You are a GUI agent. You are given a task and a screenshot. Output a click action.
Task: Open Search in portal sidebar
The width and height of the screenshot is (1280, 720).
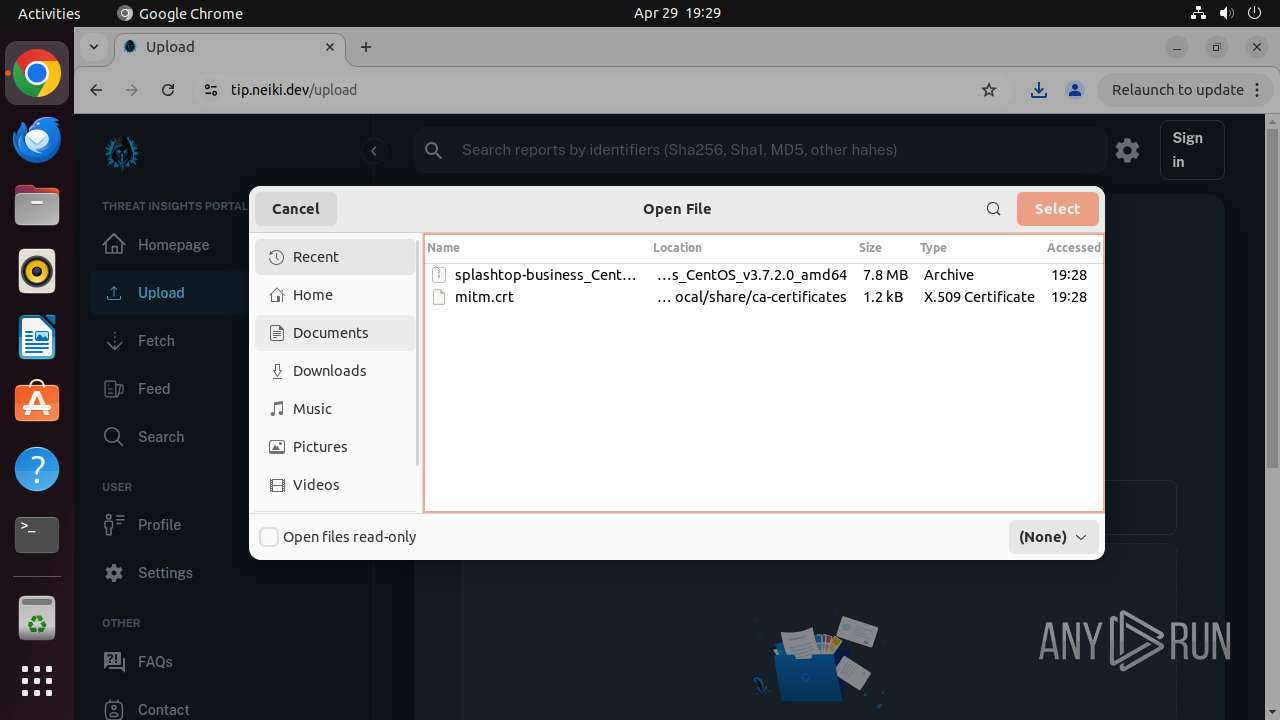(160, 437)
